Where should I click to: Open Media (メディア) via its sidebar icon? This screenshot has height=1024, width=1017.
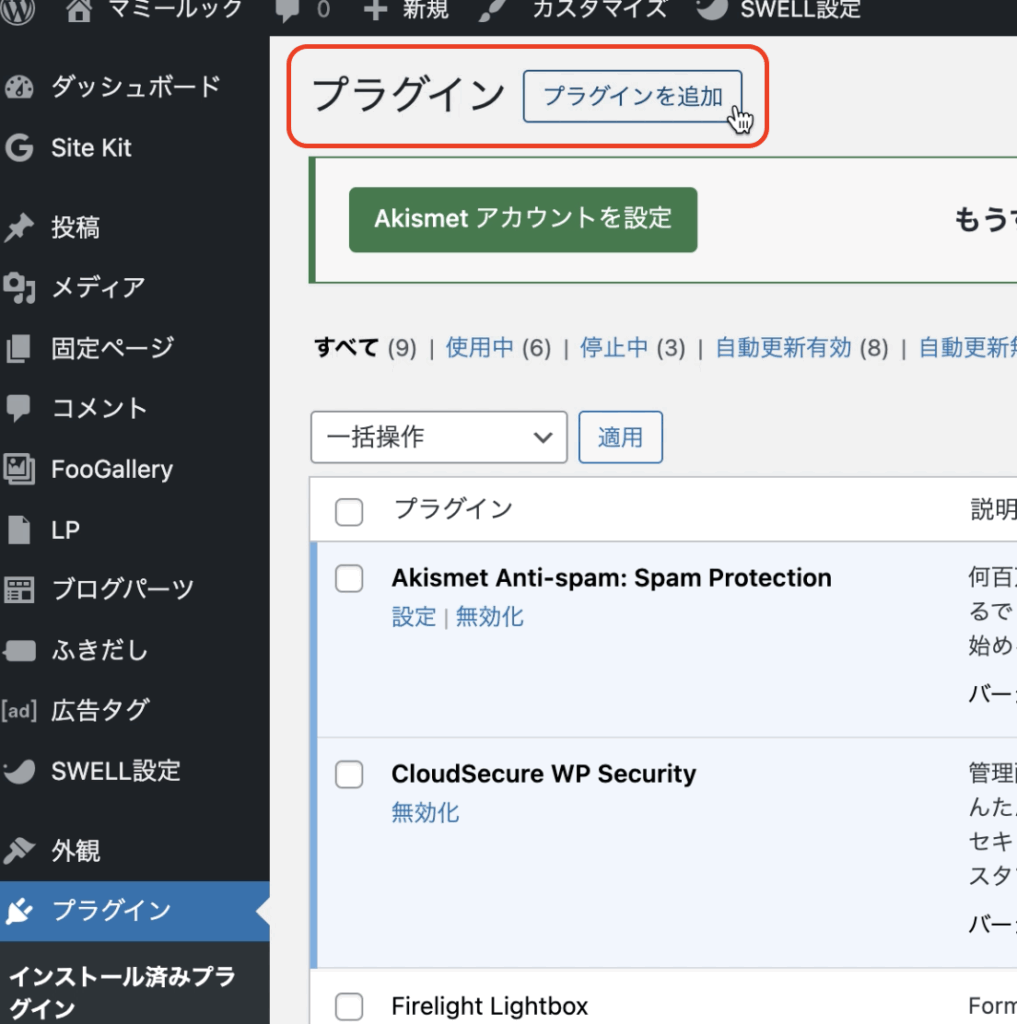(19, 288)
